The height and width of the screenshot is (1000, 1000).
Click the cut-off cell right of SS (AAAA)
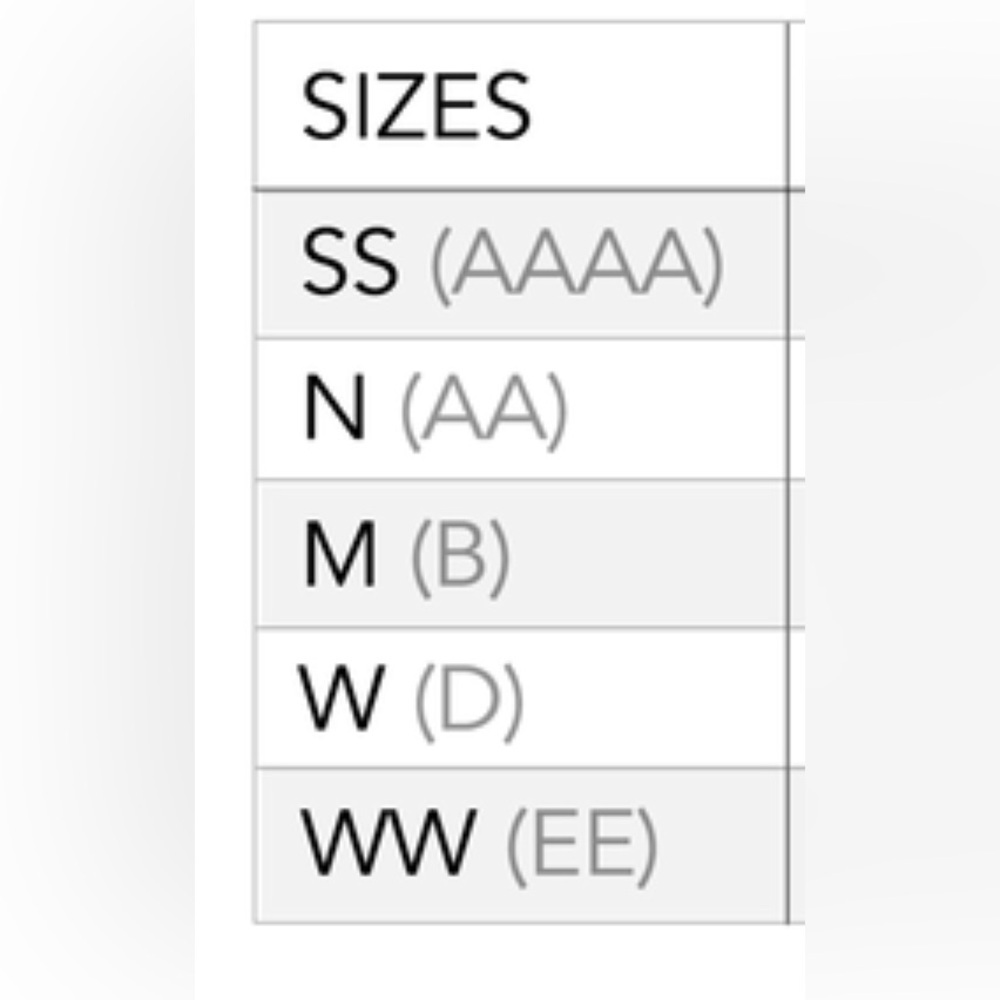(x=797, y=264)
